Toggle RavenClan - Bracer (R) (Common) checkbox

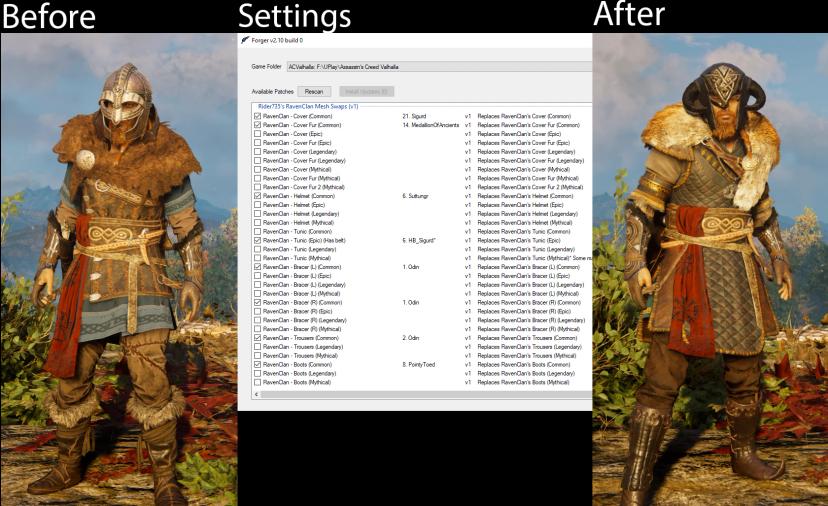[x=258, y=302]
